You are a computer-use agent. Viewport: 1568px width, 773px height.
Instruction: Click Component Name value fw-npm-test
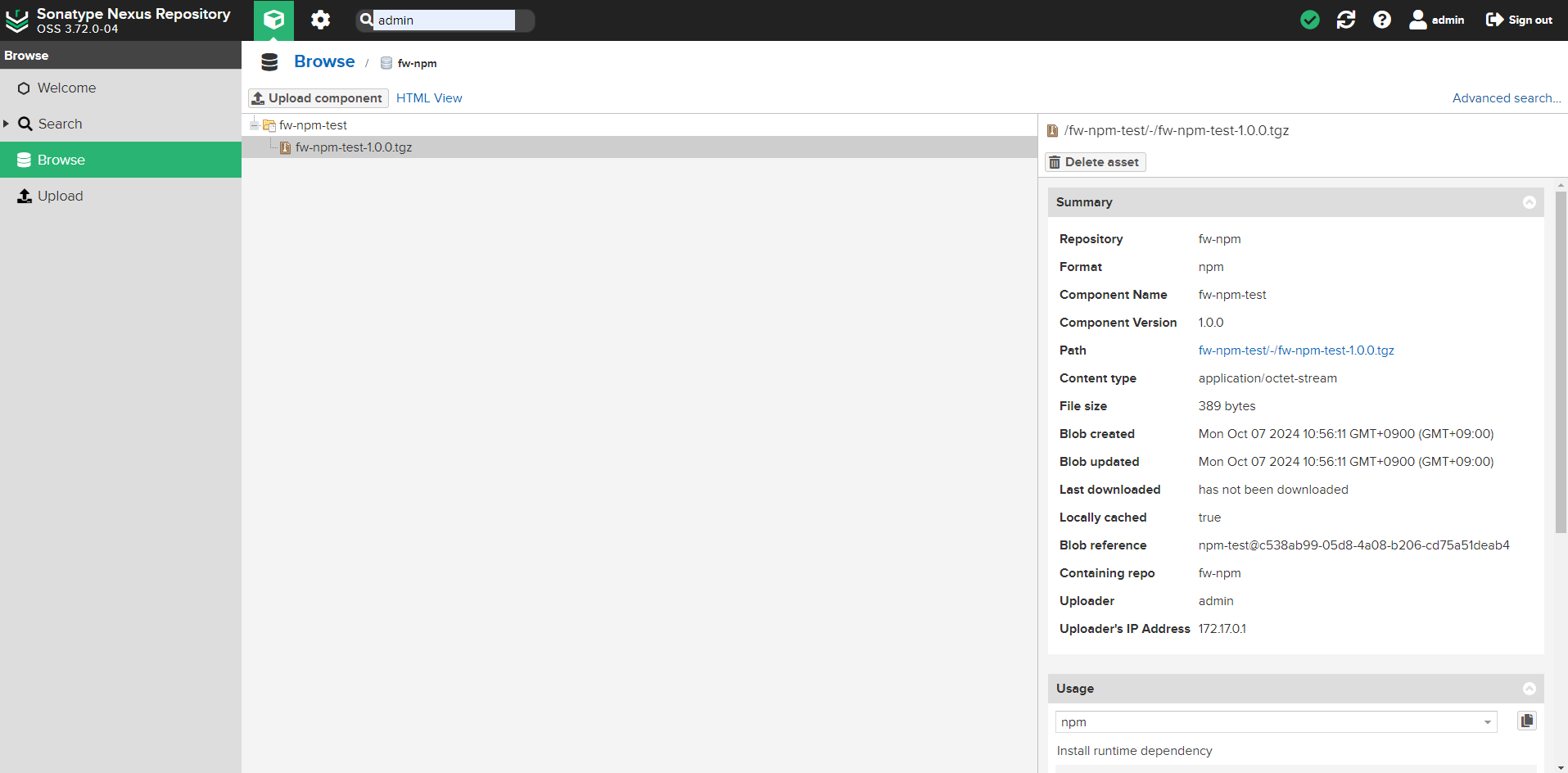click(x=1232, y=295)
